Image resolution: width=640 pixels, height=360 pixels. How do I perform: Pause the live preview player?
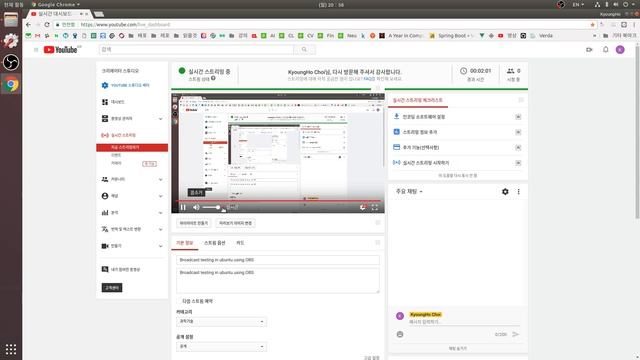pos(183,207)
